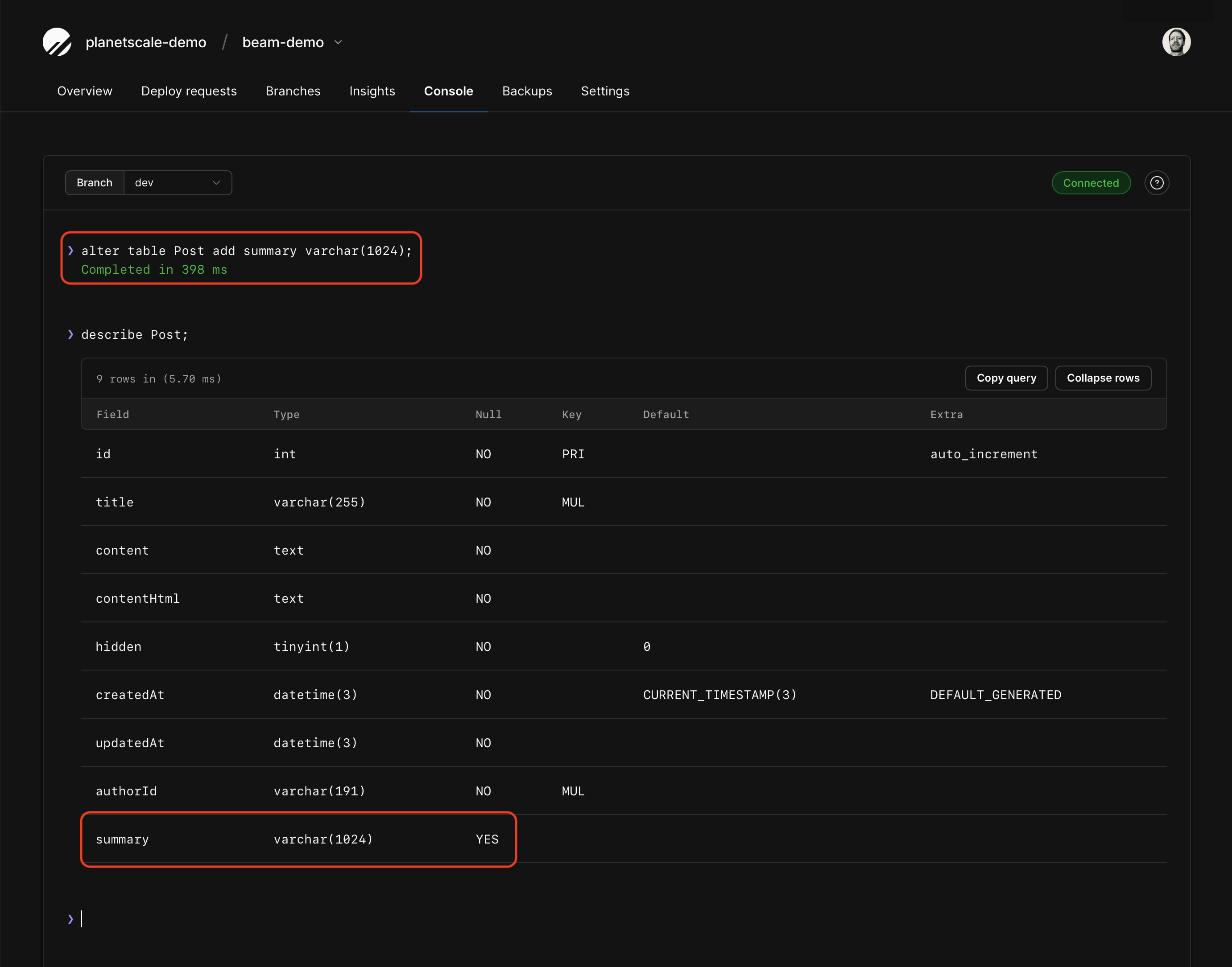Click the 'title' field cell

coord(115,502)
